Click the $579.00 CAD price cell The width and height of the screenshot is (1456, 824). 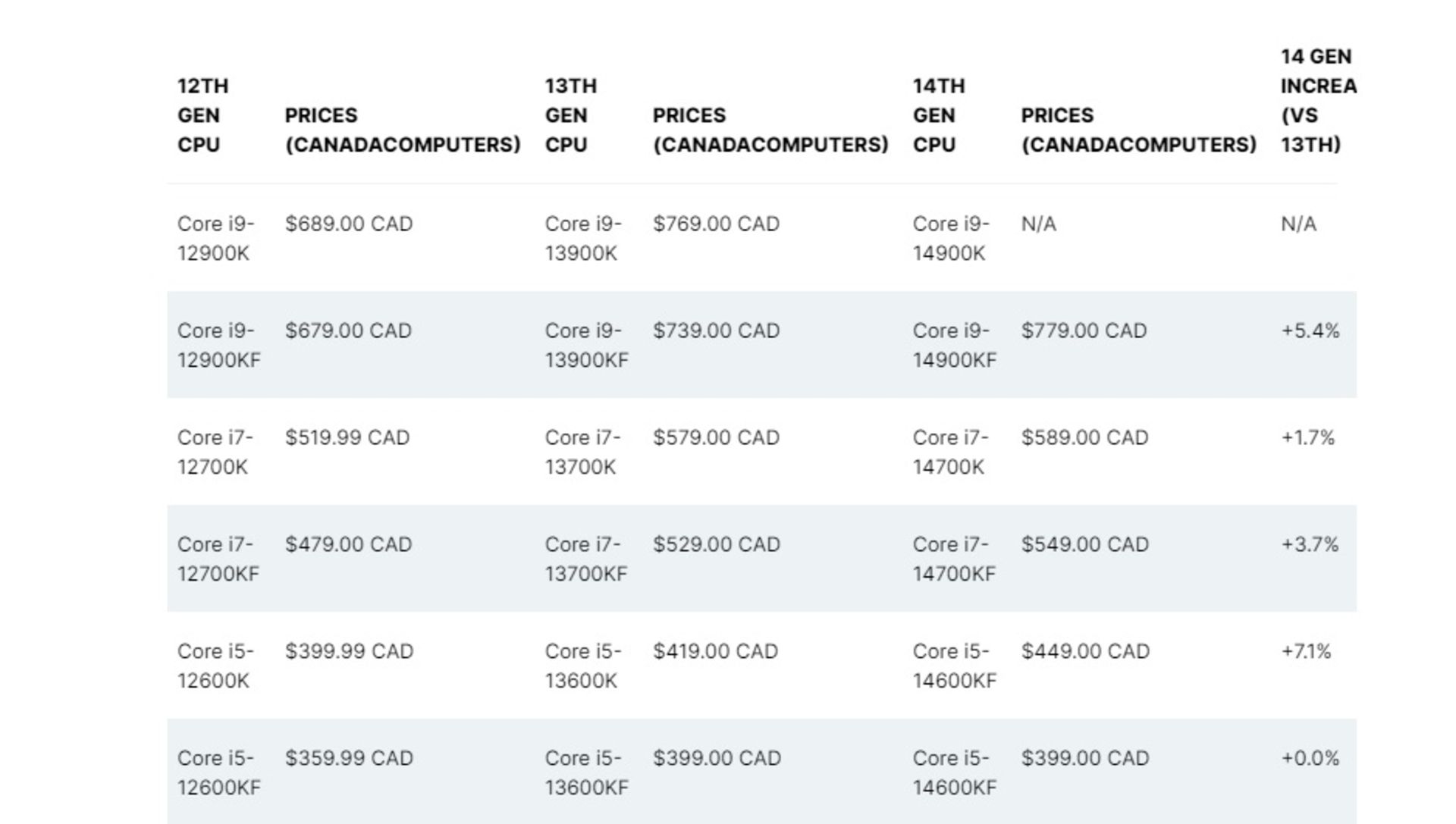tap(716, 438)
